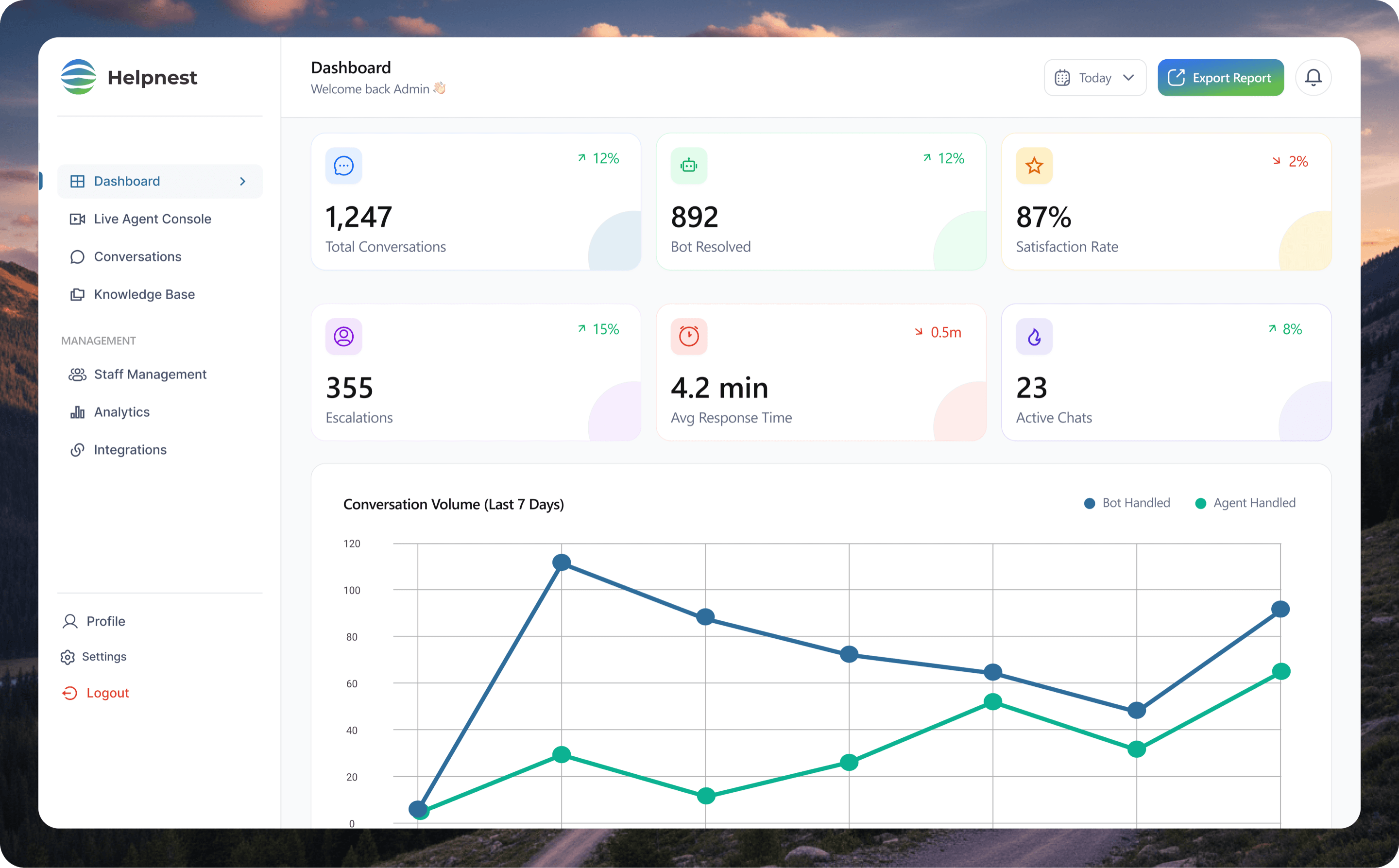Screen dimensions: 1399x868
Task: Click the 1,247 Total Conversations value
Action: click(359, 218)
